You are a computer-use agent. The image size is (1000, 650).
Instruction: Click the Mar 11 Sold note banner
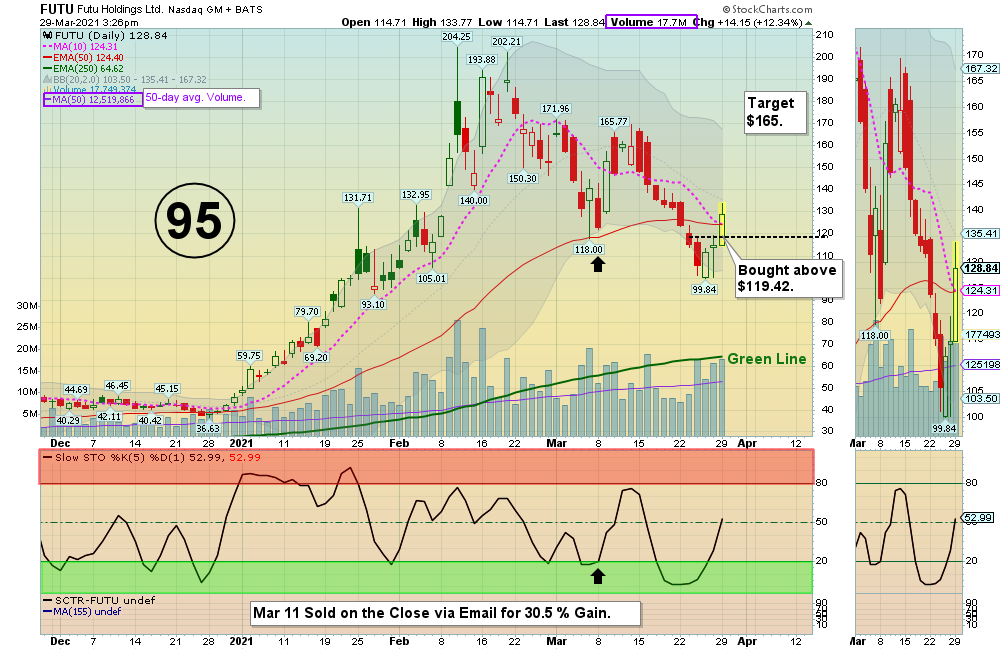pyautogui.click(x=445, y=611)
